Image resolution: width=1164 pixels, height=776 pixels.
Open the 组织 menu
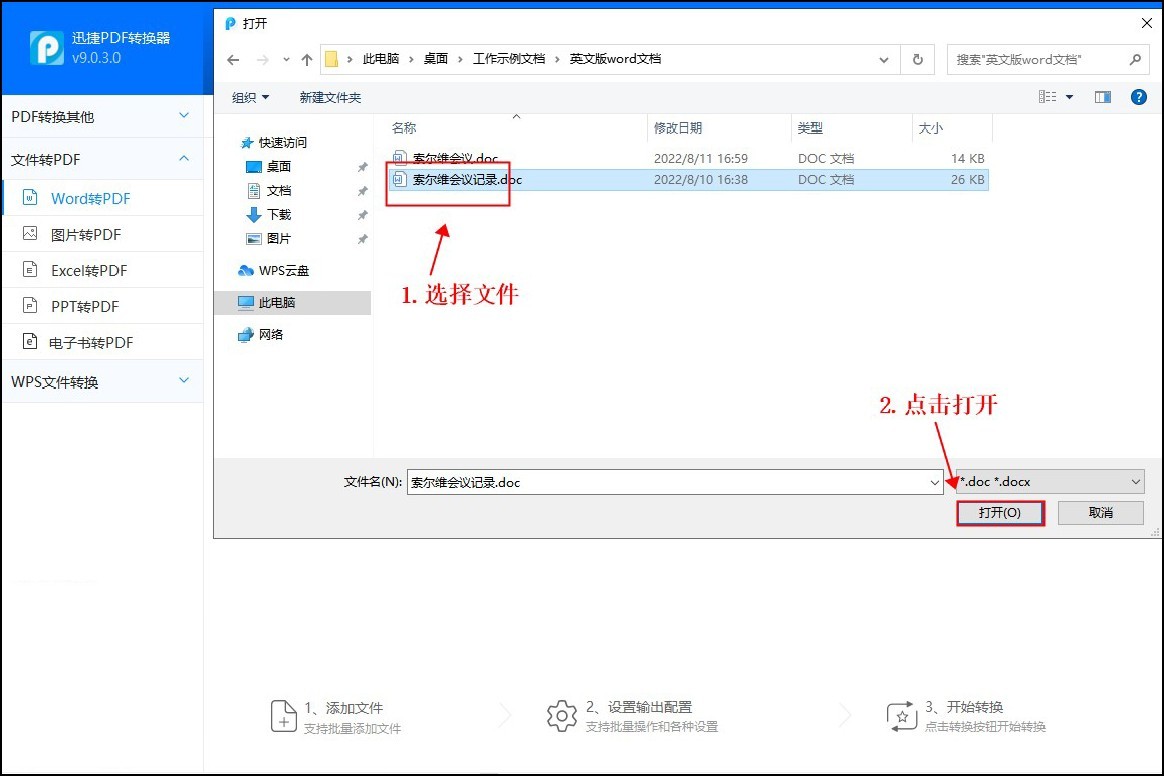pos(249,96)
